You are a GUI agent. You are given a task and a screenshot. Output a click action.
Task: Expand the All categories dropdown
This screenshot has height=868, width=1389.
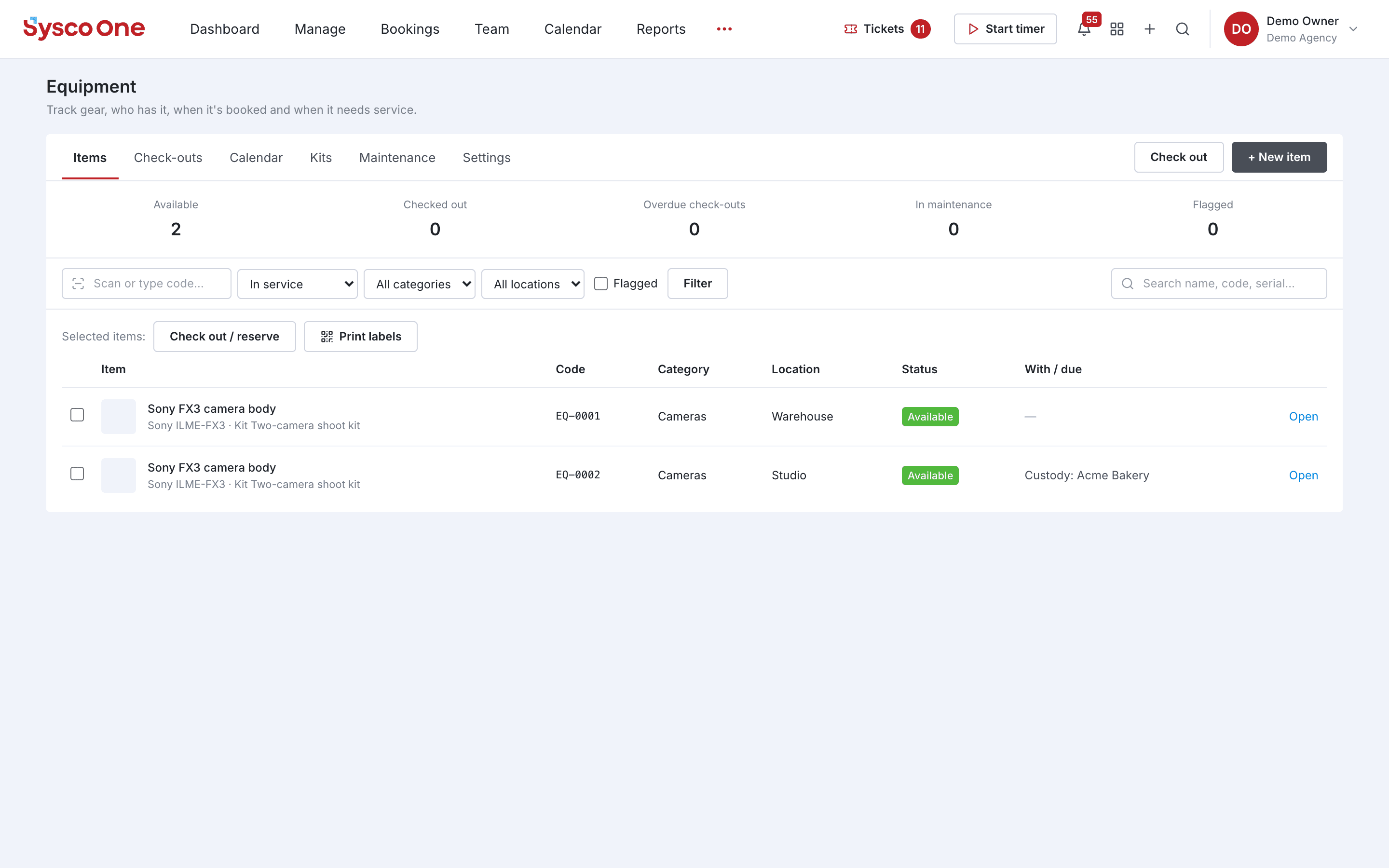[x=420, y=284]
